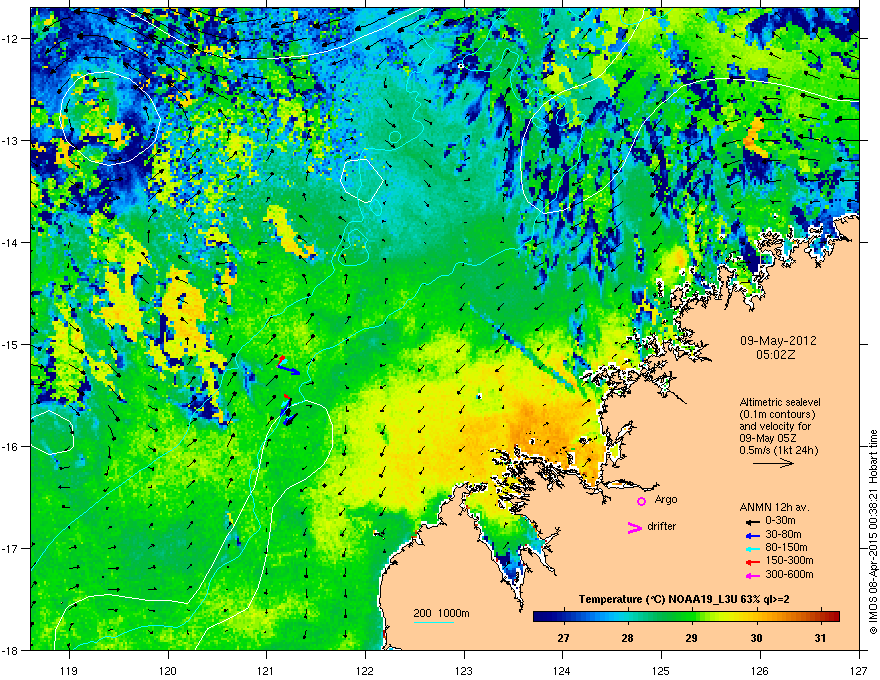Click the 120 longitude axis label
The width and height of the screenshot is (880, 680).
pyautogui.click(x=168, y=670)
